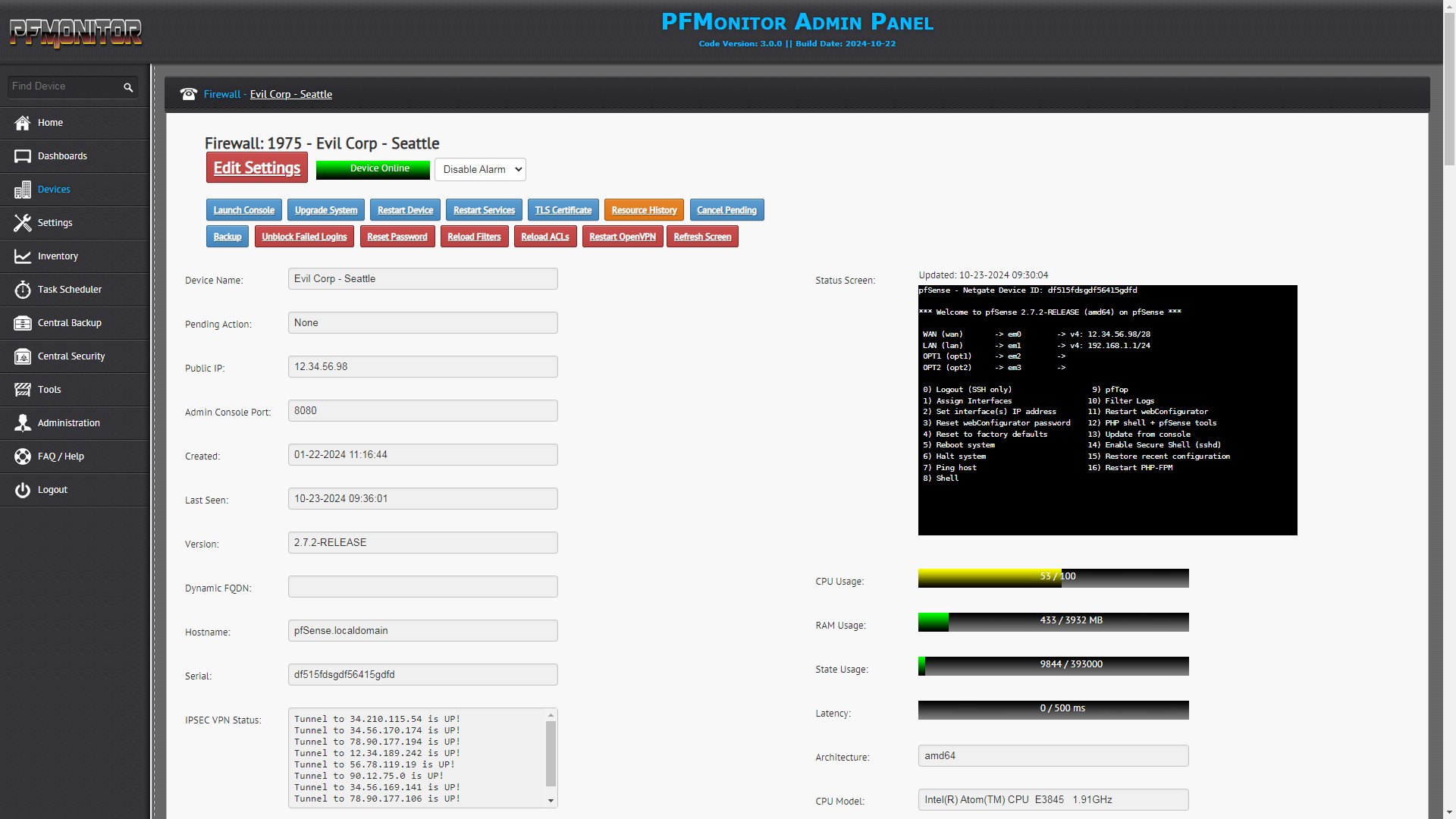Image resolution: width=1456 pixels, height=819 pixels.
Task: Click IPSEC VPN Status scroll down arrow
Action: point(551,801)
